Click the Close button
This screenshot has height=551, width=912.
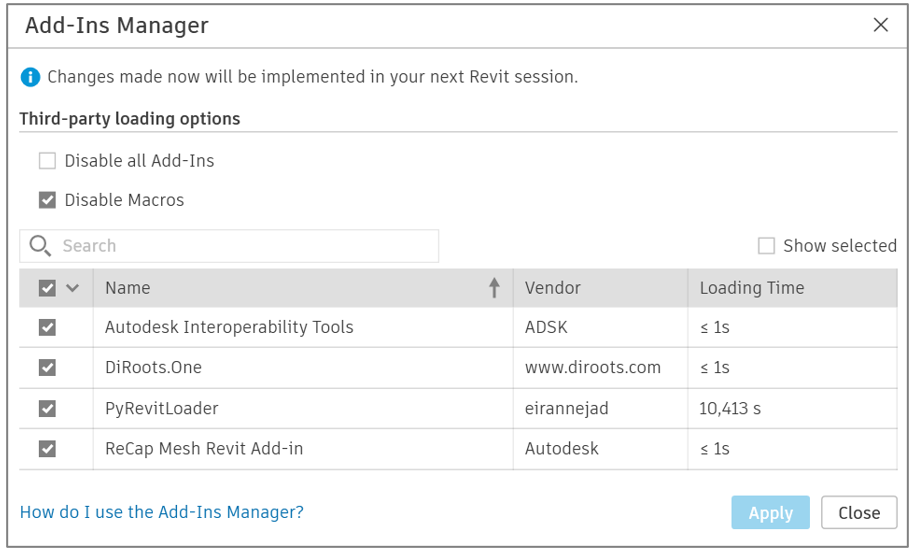(x=859, y=513)
